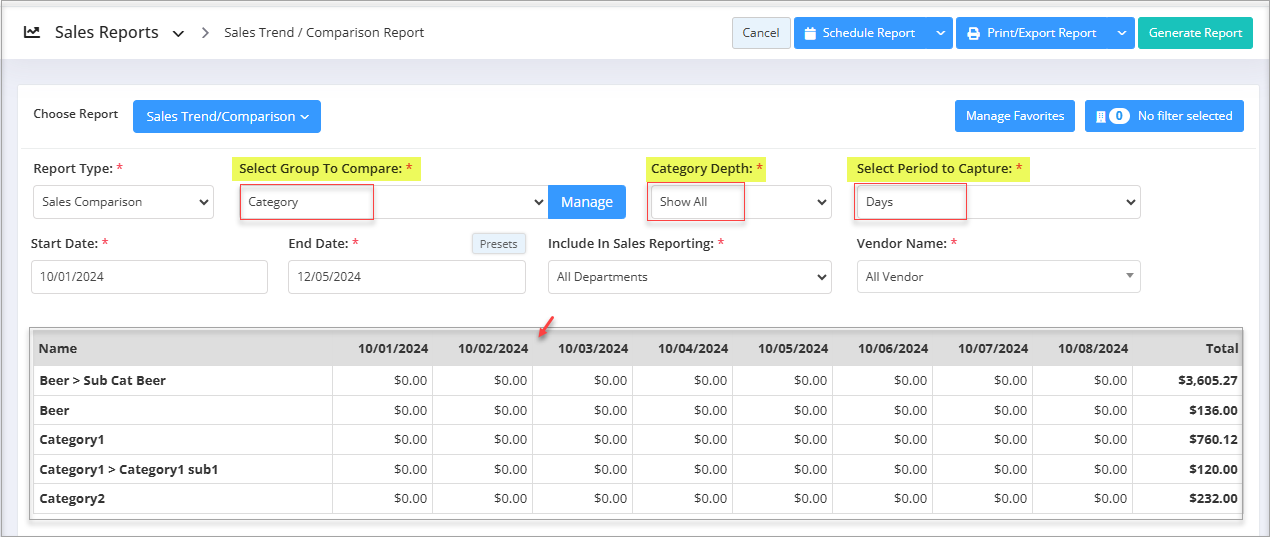The image size is (1270, 537).
Task: Click the filter icon beside No filter selected
Action: (1101, 116)
